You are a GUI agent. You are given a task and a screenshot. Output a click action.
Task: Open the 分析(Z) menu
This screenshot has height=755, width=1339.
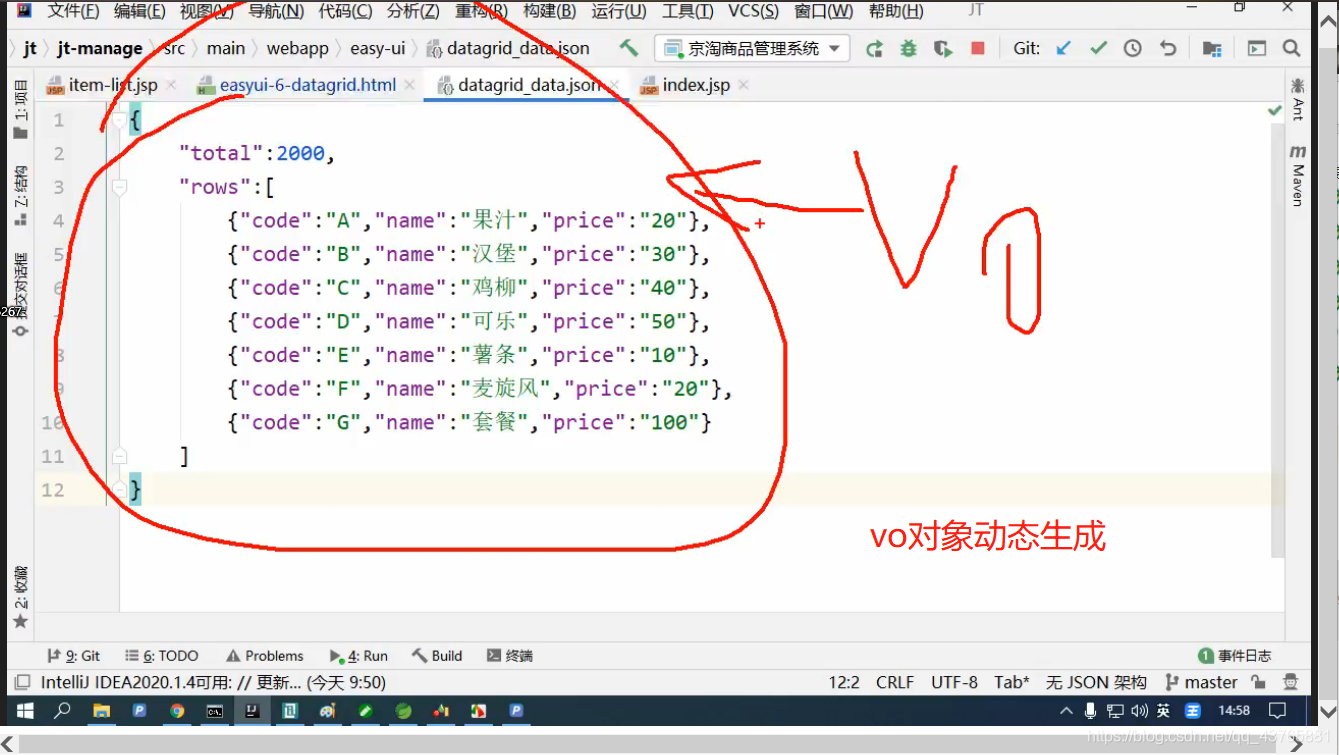(413, 11)
